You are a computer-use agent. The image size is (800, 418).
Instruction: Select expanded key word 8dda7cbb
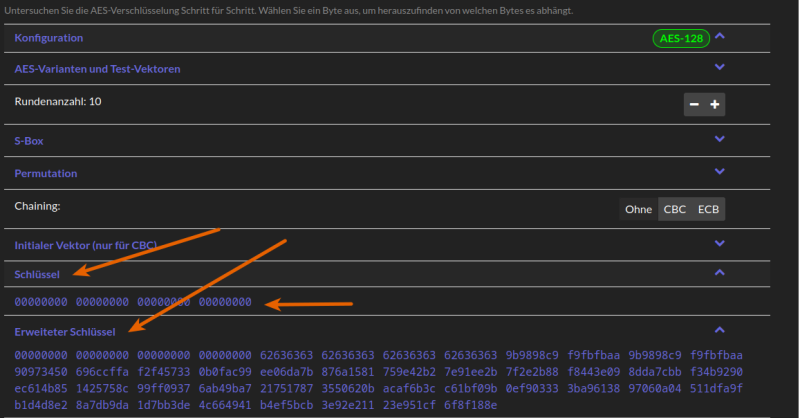[x=655, y=372]
